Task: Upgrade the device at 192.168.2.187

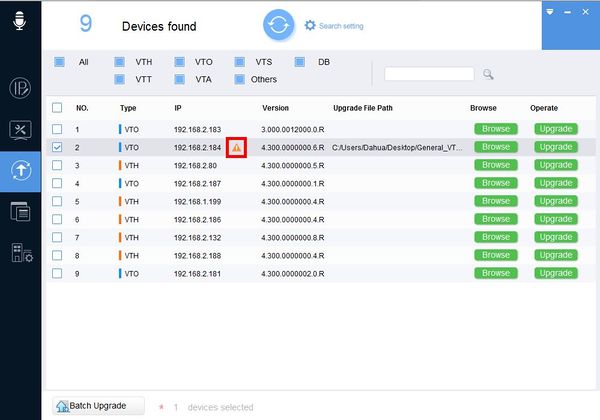Action: point(556,183)
